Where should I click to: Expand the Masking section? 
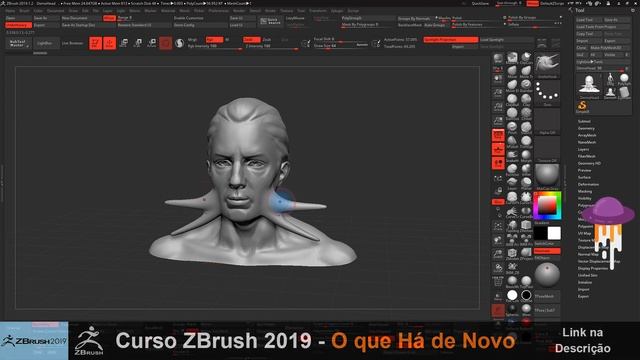584,191
